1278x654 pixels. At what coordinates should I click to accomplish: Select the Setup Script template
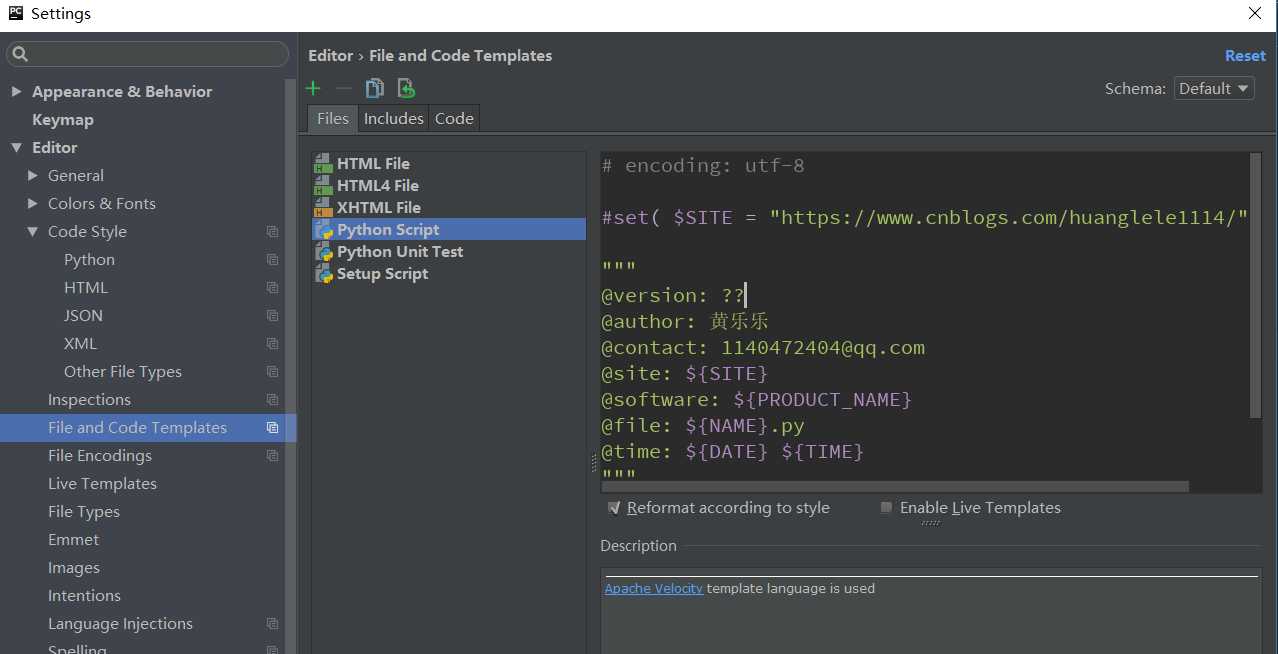coord(382,273)
